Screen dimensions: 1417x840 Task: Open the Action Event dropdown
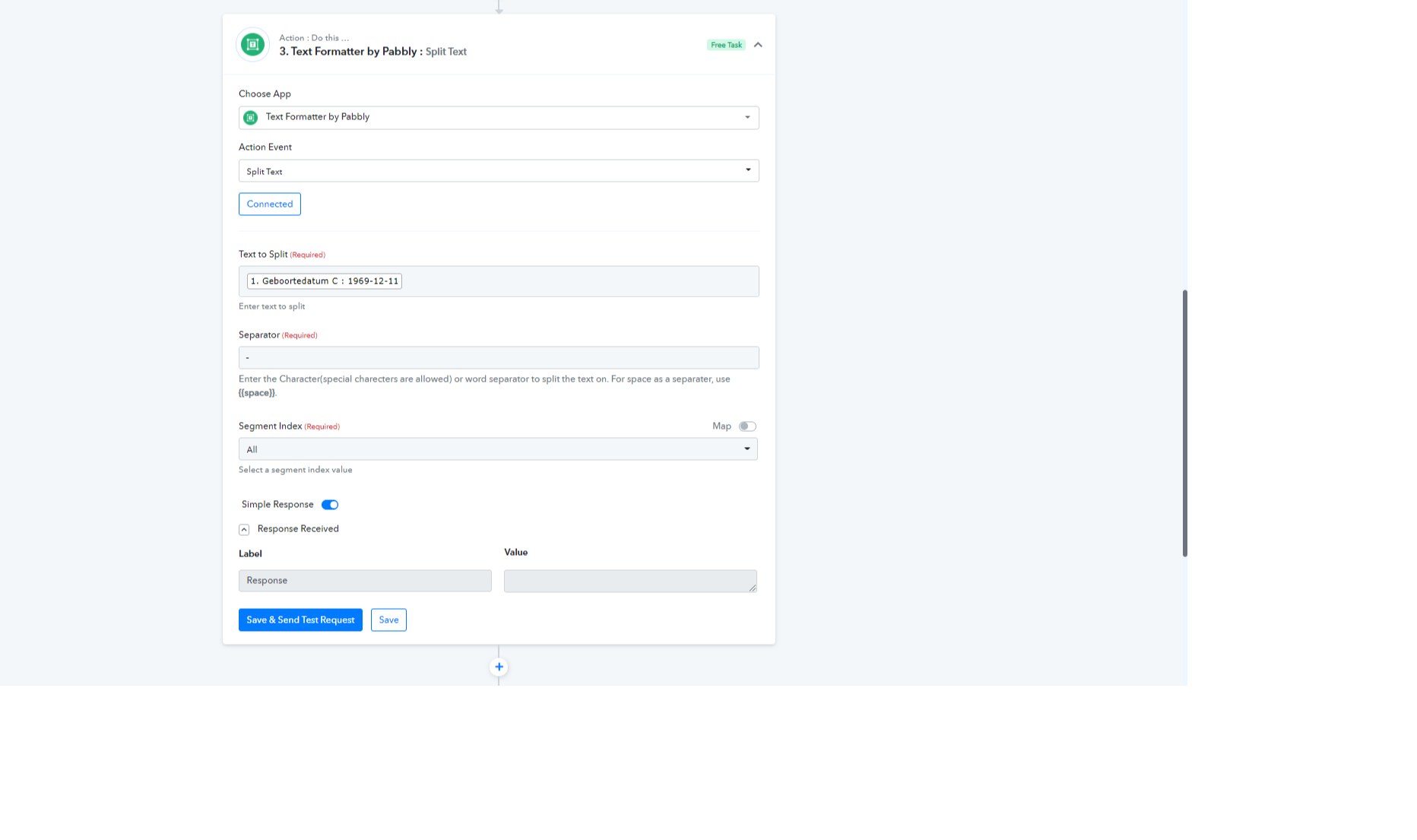coord(499,171)
